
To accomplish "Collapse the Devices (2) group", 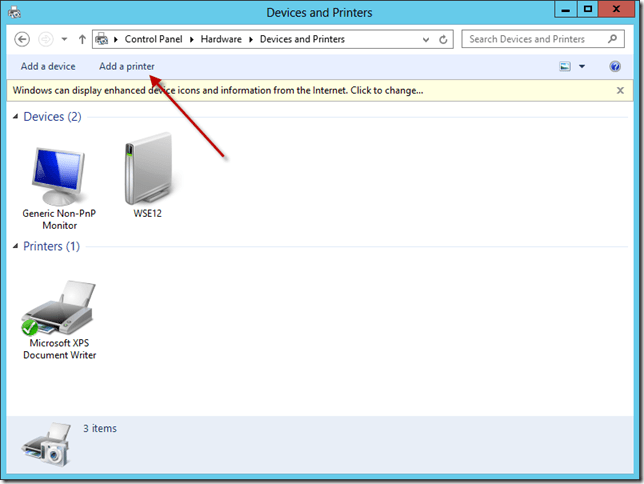I will (x=15, y=117).
